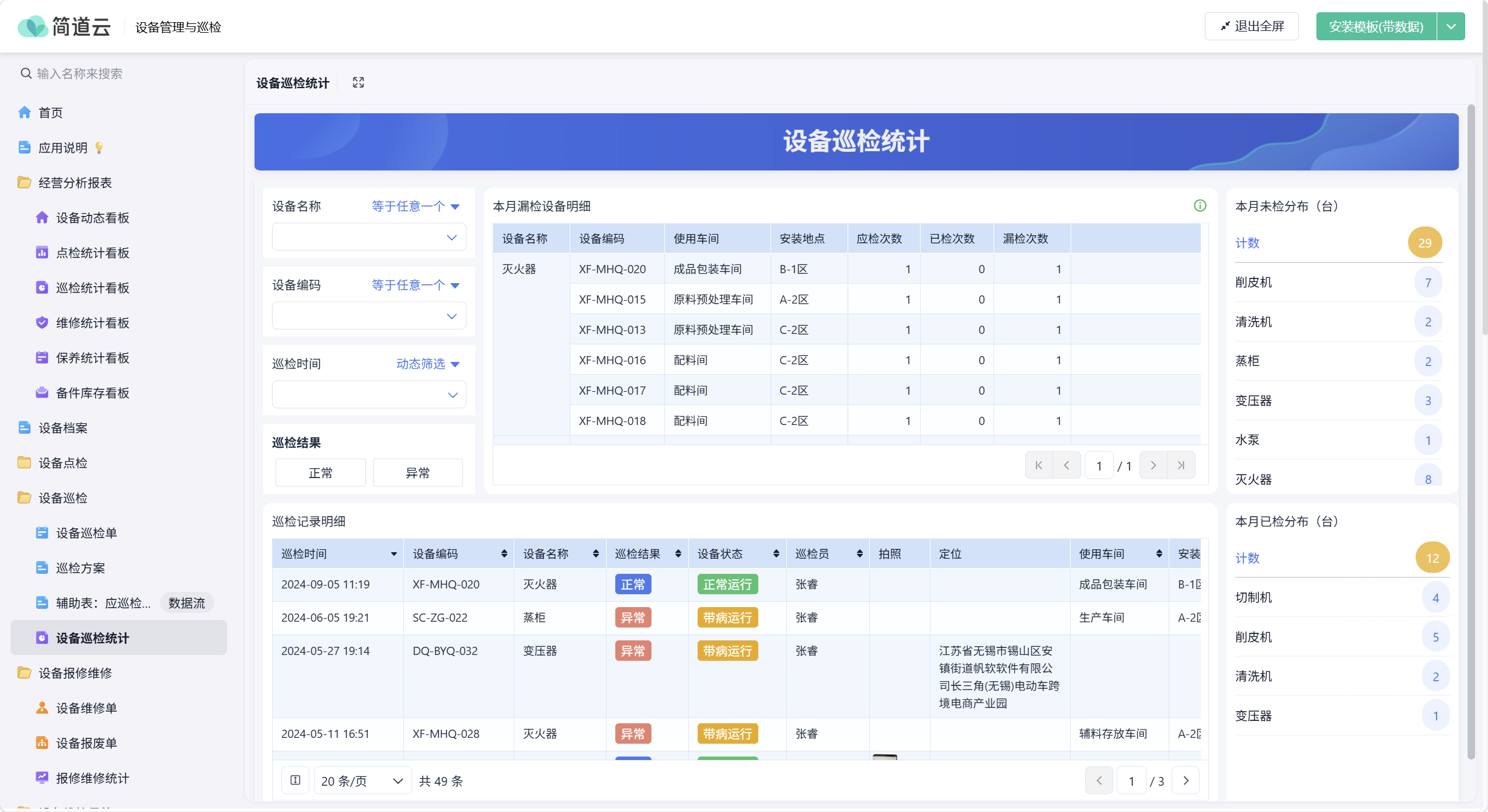This screenshot has height=812, width=1488.
Task: Go to next page of 漏检设备明细
Action: click(x=1153, y=465)
